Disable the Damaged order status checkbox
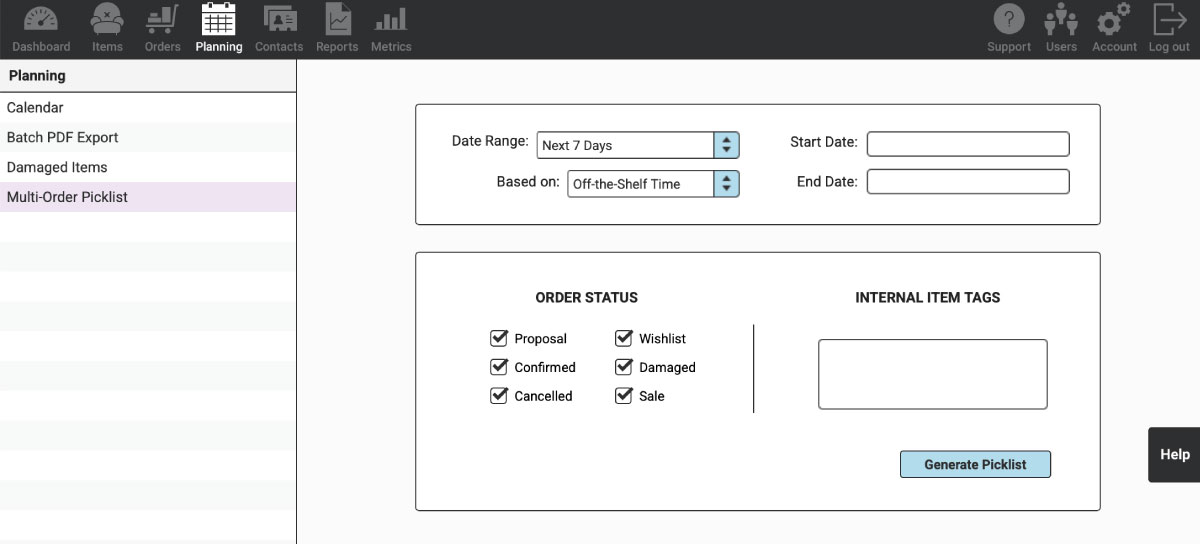This screenshot has height=544, width=1200. 624,367
